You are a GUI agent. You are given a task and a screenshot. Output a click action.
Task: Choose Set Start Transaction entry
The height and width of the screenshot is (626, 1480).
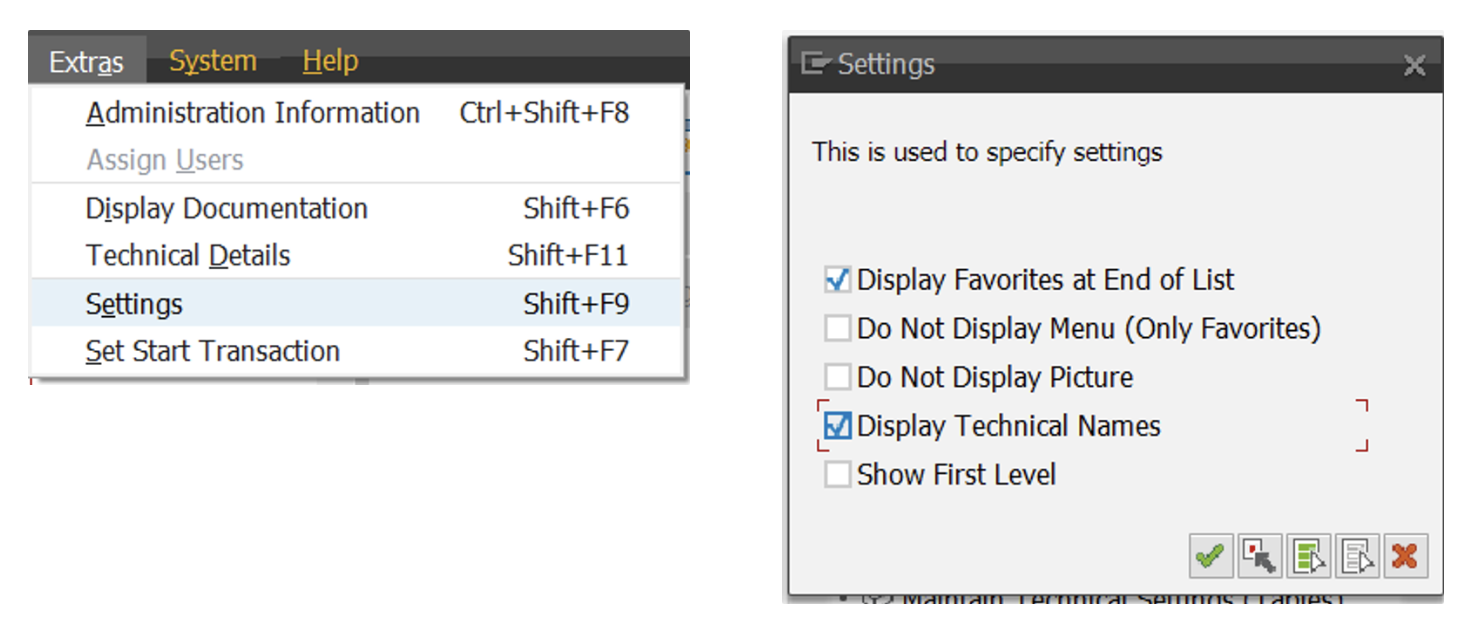(357, 351)
